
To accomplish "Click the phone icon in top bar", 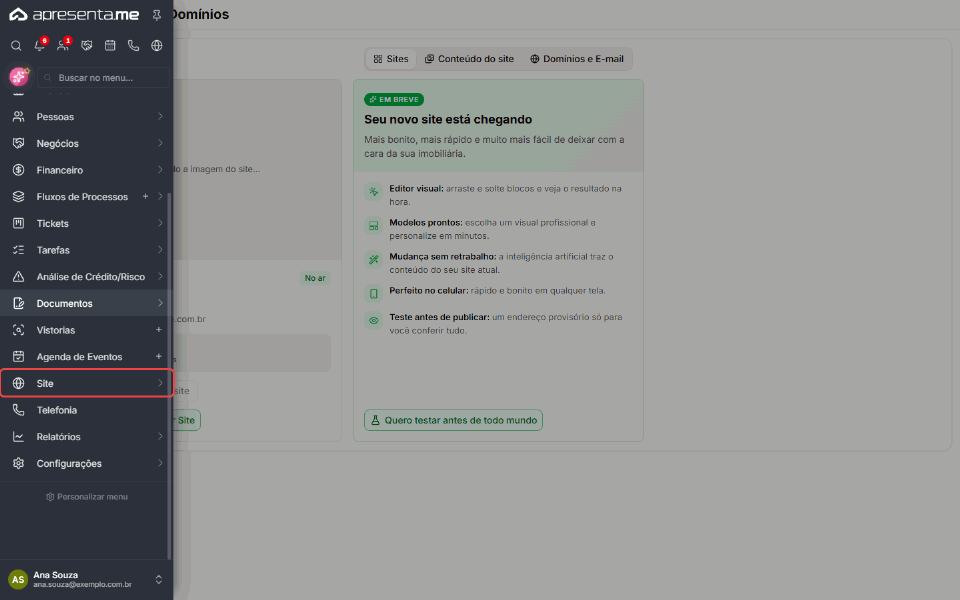I will (133, 45).
